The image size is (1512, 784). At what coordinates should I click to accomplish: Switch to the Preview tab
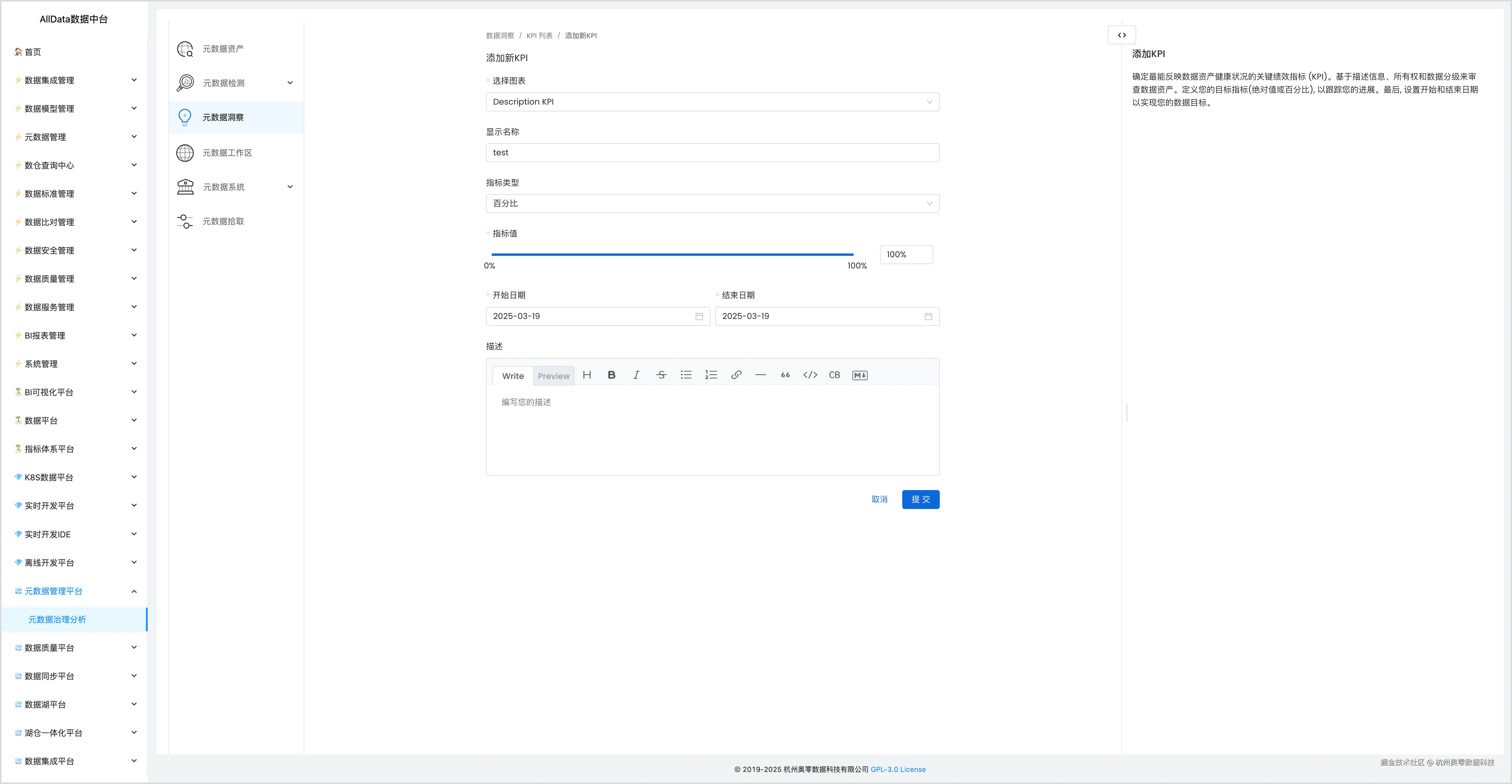pos(554,376)
